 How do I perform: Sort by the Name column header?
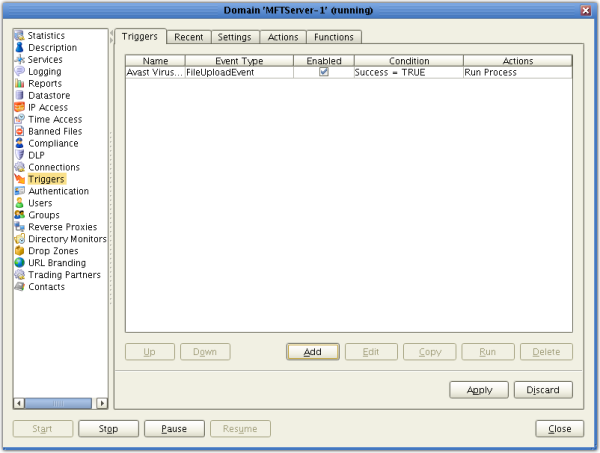155,61
